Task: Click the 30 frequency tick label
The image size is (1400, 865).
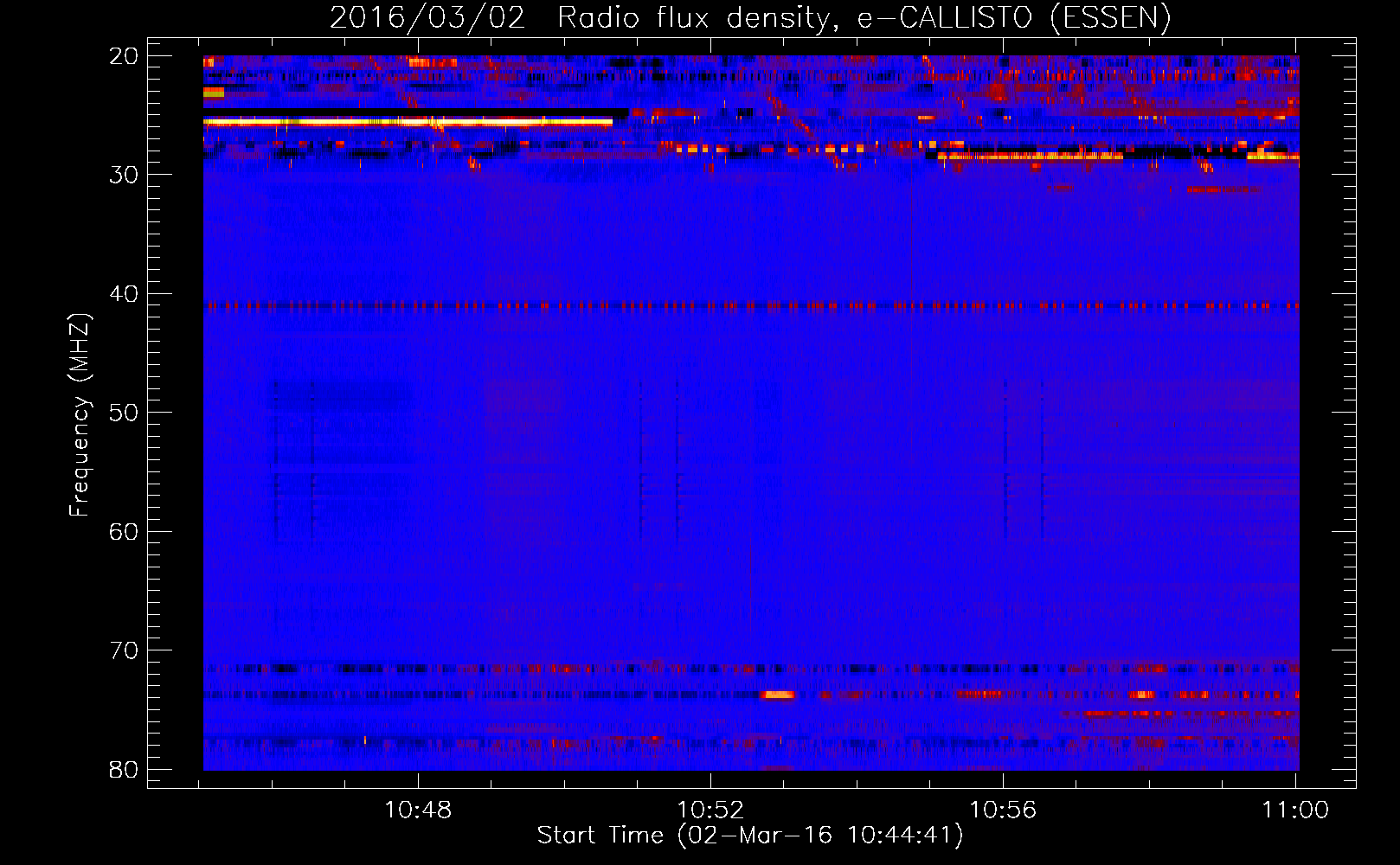Action: [x=124, y=175]
